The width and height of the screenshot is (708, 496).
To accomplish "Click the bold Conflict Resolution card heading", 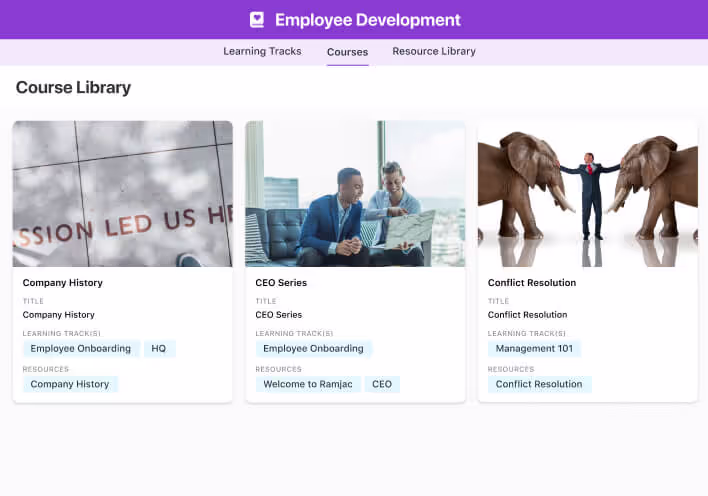I will 532,283.
